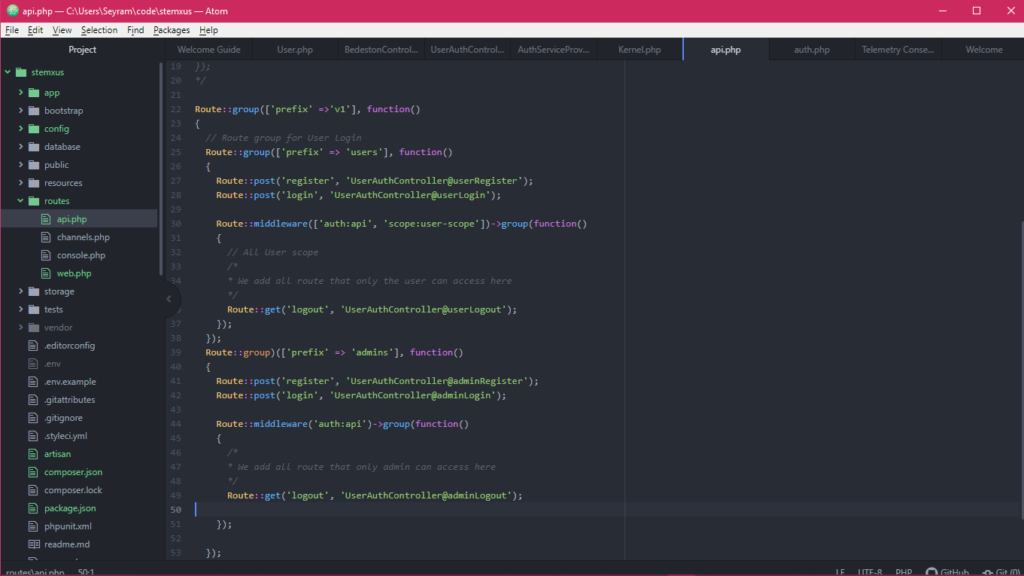The width and height of the screenshot is (1024, 576).
Task: Click UTF-8 encoding selector
Action: 870,572
